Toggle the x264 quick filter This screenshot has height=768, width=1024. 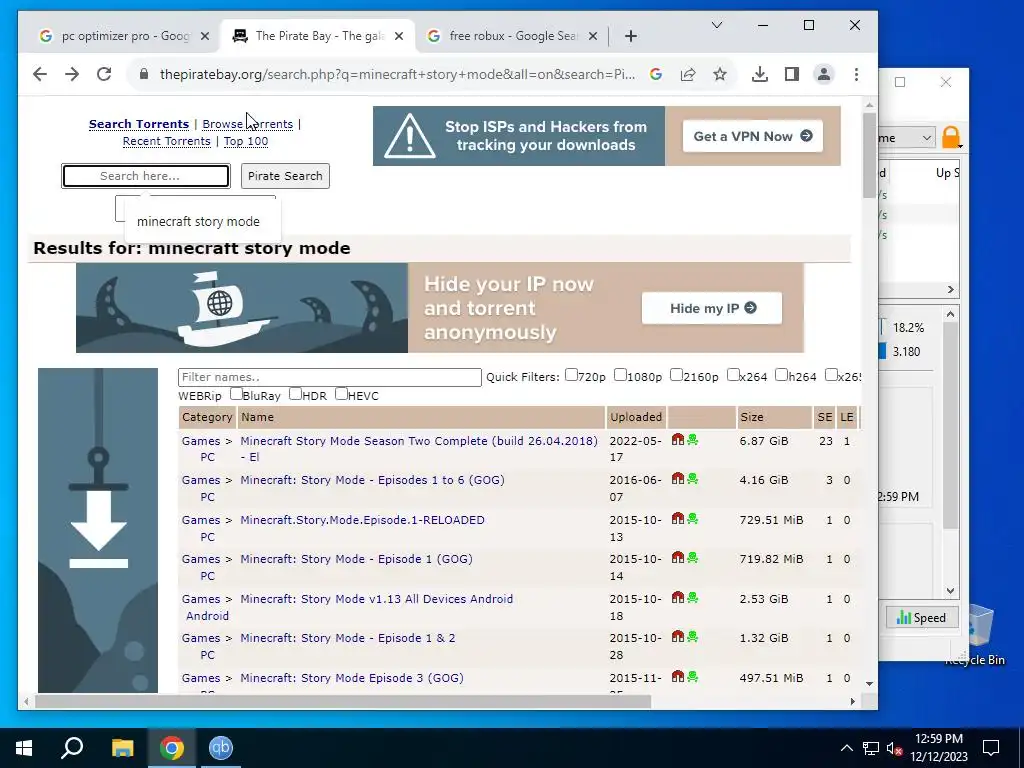[733, 375]
